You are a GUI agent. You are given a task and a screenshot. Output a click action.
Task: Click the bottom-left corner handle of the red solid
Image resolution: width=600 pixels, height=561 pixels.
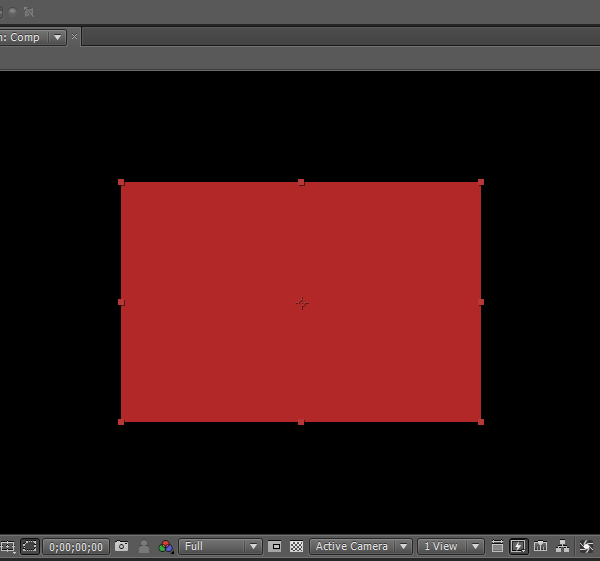(121, 422)
